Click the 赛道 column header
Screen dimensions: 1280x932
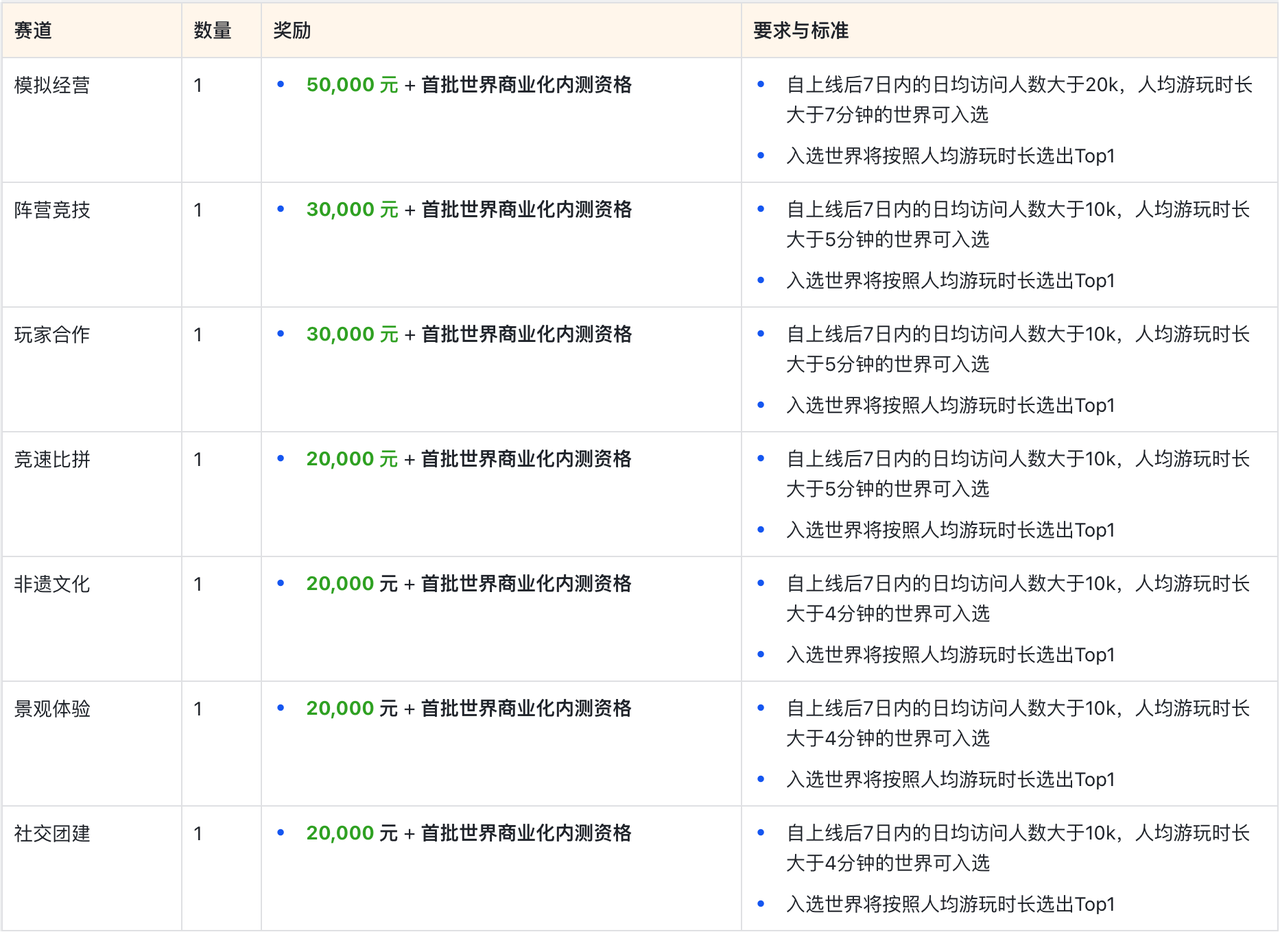point(33,31)
